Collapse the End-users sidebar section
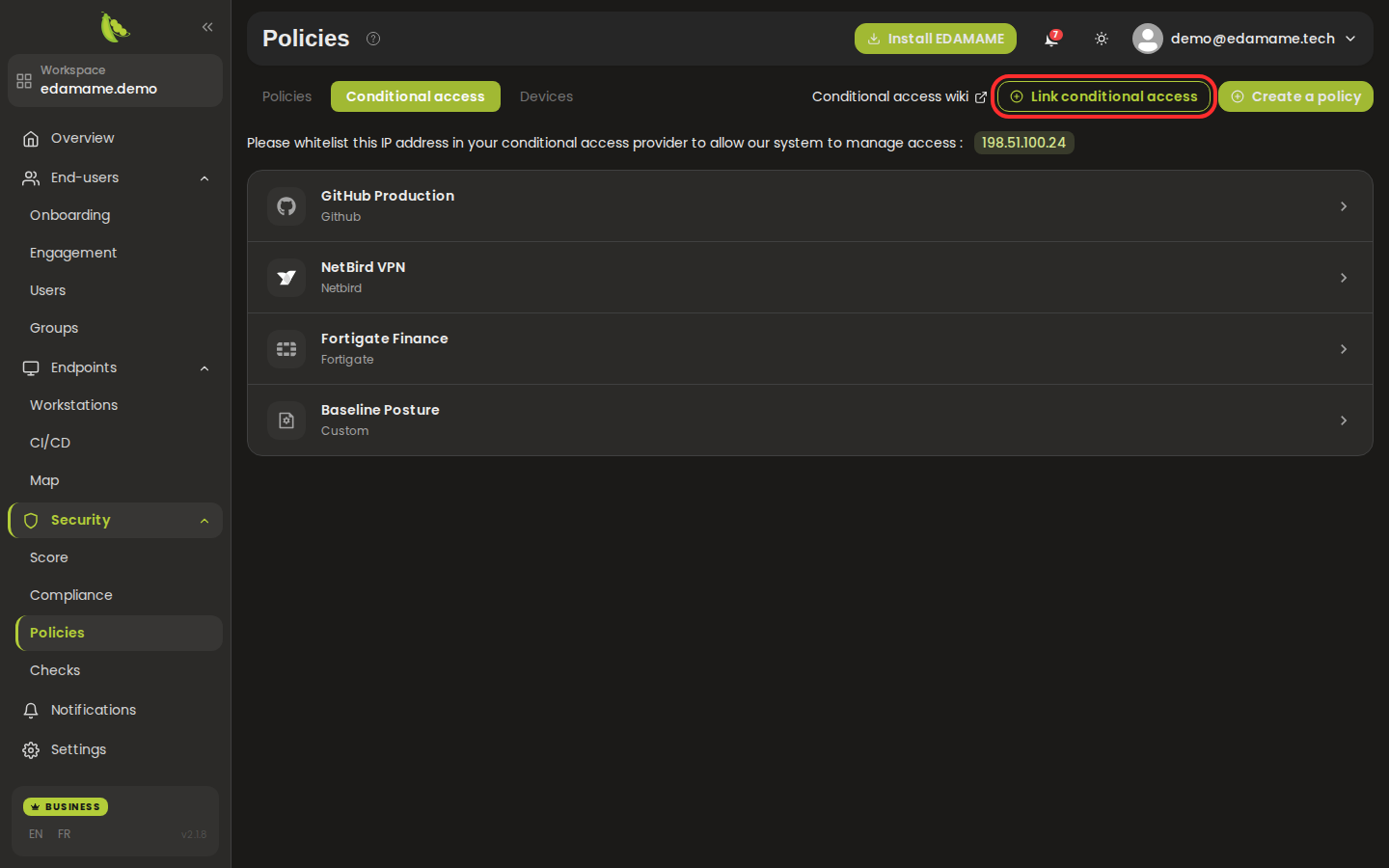The image size is (1389, 868). pyautogui.click(x=204, y=178)
